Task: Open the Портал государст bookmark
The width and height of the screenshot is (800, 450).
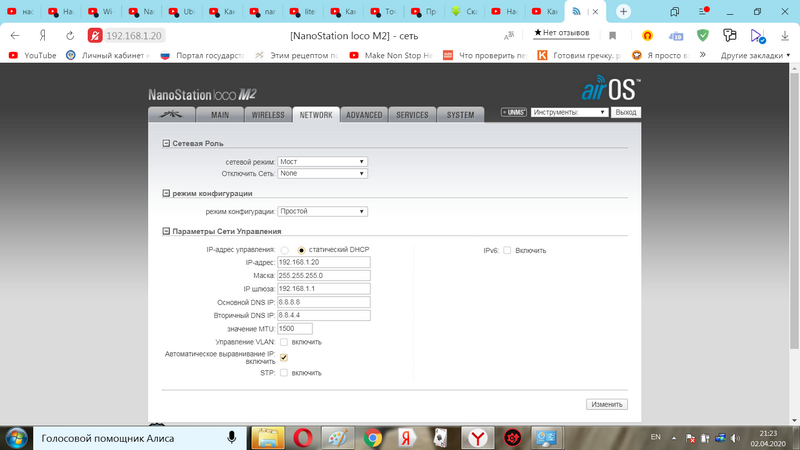Action: coord(203,55)
